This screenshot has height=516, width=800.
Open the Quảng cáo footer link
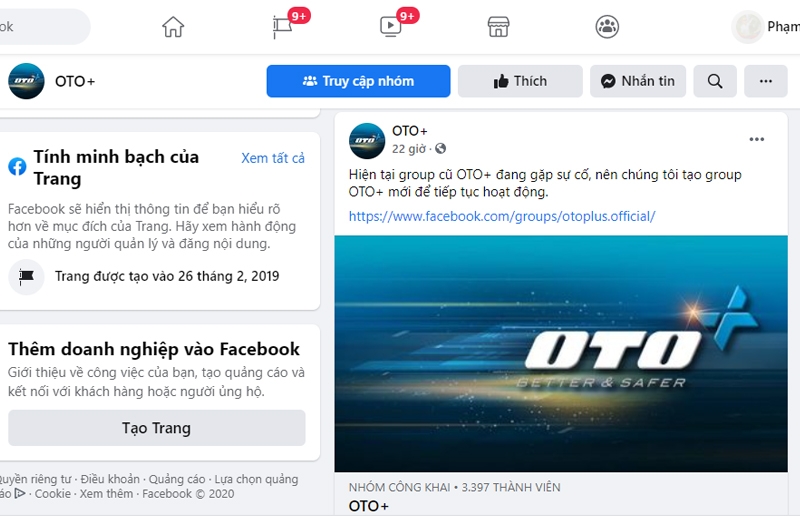pos(177,479)
